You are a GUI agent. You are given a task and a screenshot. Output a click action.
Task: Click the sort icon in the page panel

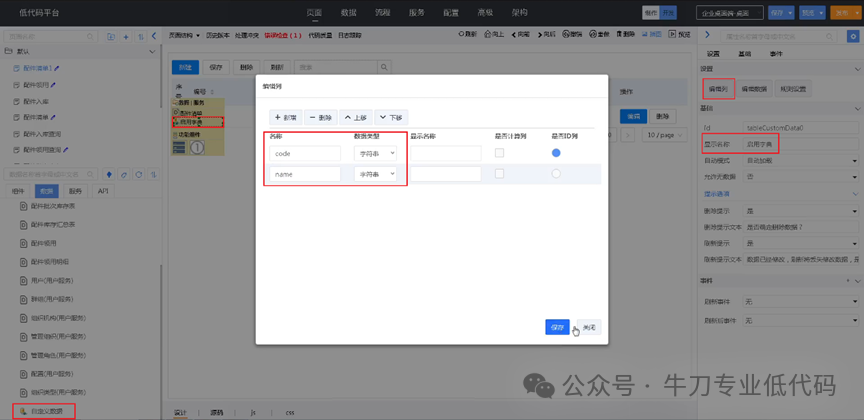[141, 36]
